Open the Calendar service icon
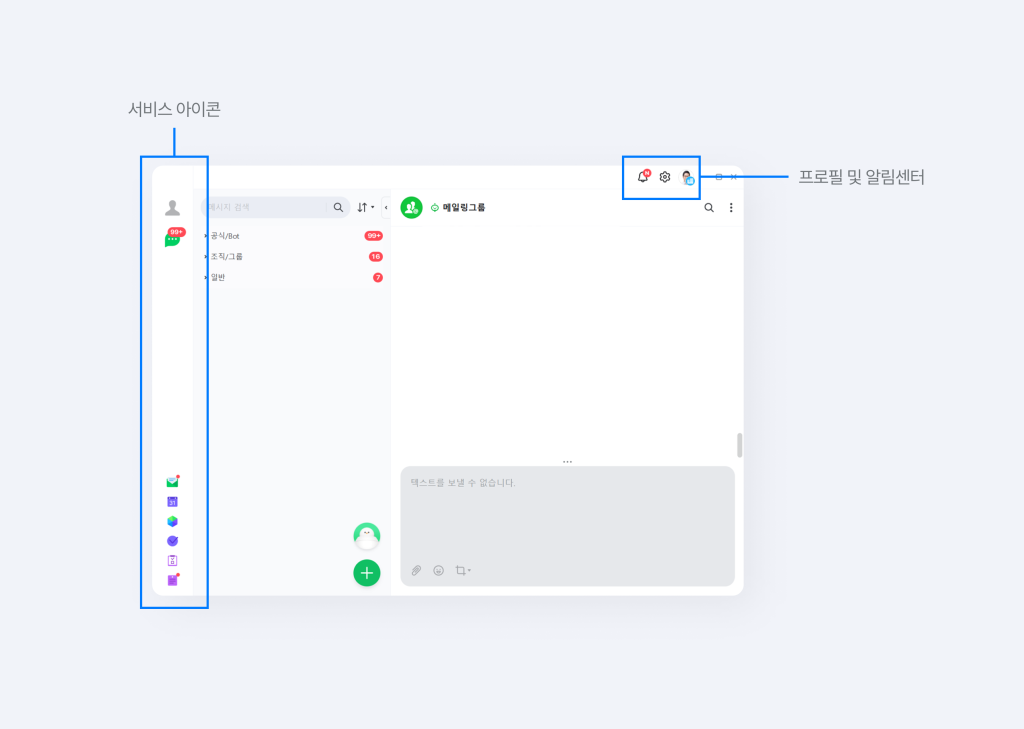Screen dimensions: 1024x729 [172, 502]
